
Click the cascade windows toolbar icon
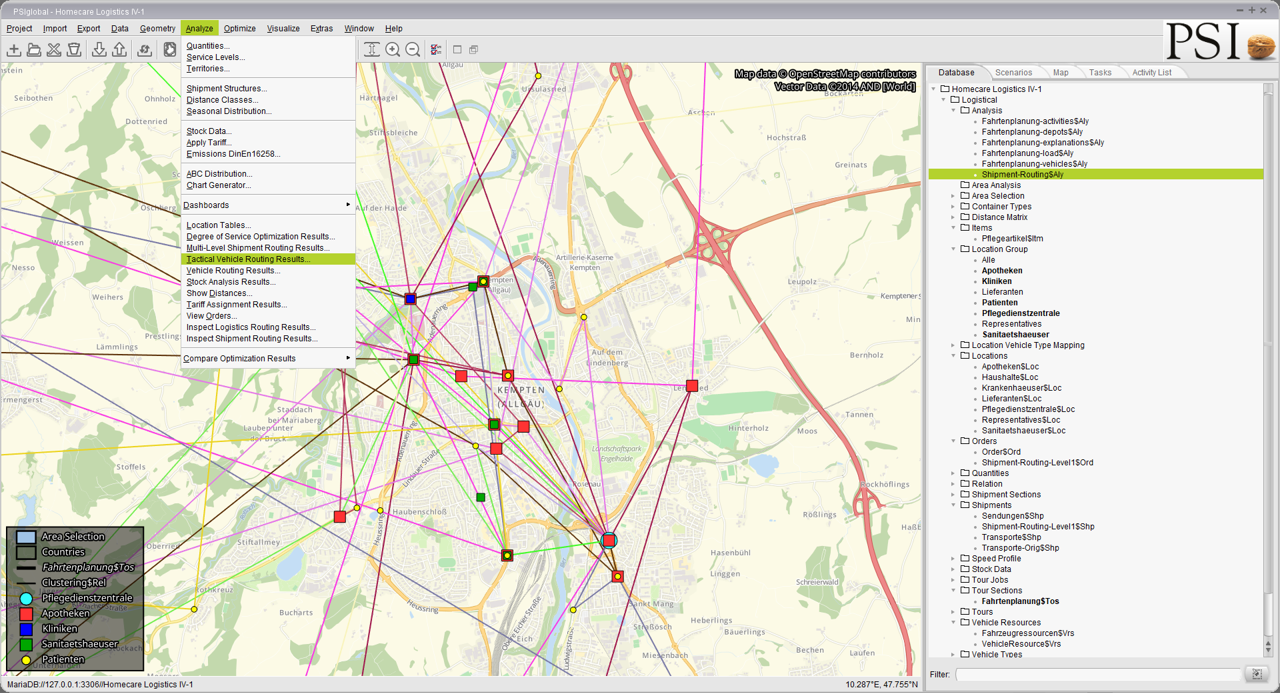tap(473, 50)
